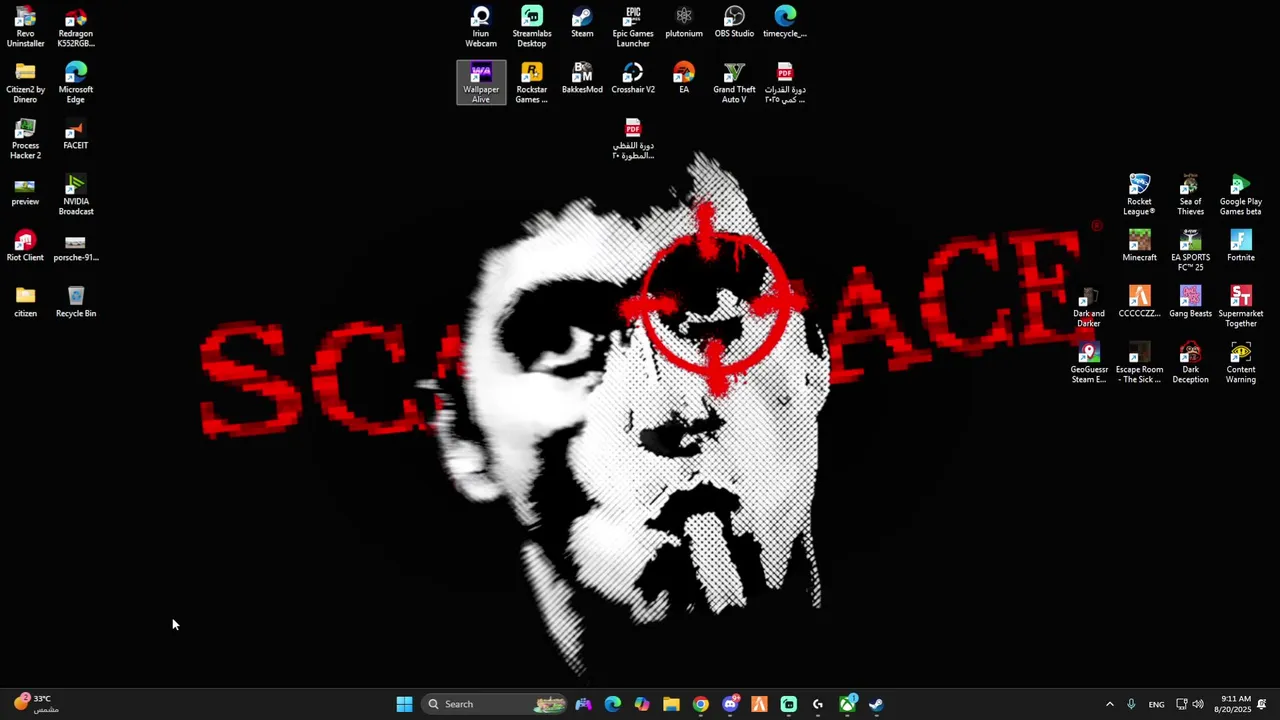1280x720 pixels.
Task: Select the Streamlabs Desktop shortcut on desktop
Action: 532,27
